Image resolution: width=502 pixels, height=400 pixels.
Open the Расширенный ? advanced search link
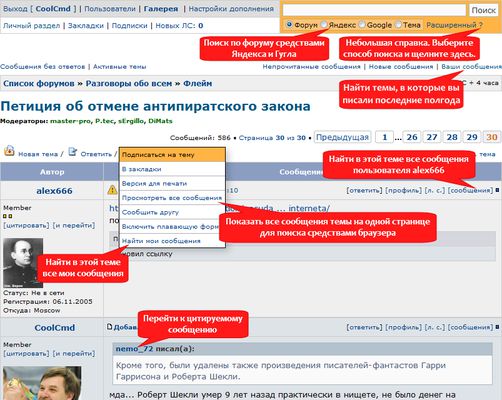454,25
